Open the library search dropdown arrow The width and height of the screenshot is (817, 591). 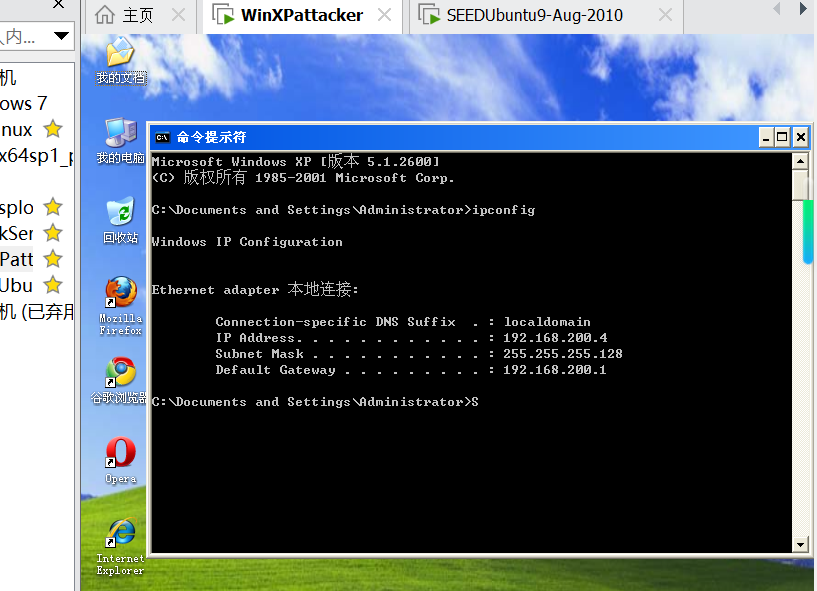61,36
